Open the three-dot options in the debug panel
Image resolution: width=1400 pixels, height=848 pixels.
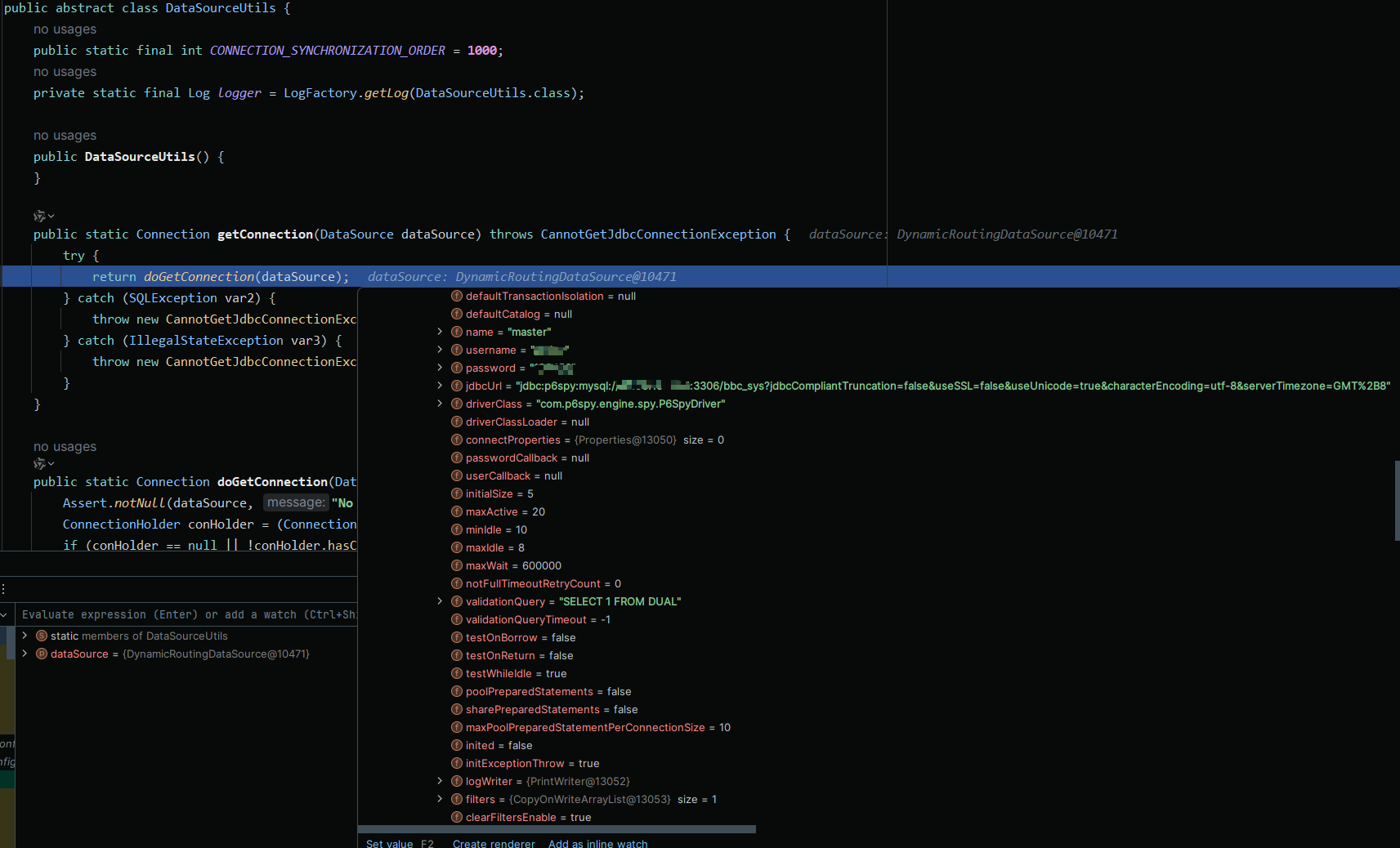[4, 588]
